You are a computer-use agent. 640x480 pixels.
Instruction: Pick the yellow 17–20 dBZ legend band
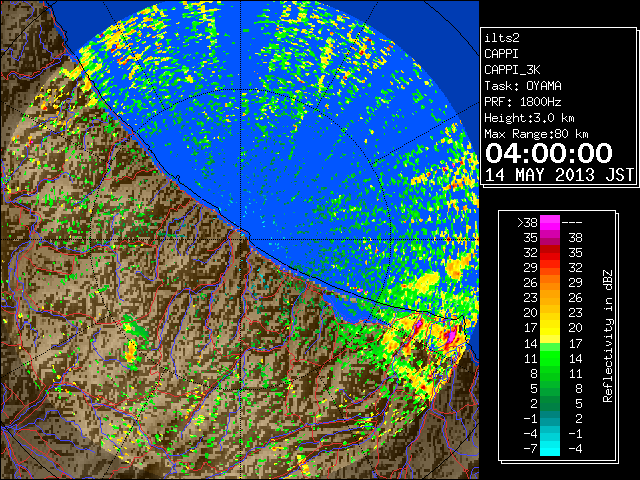[x=550, y=328]
